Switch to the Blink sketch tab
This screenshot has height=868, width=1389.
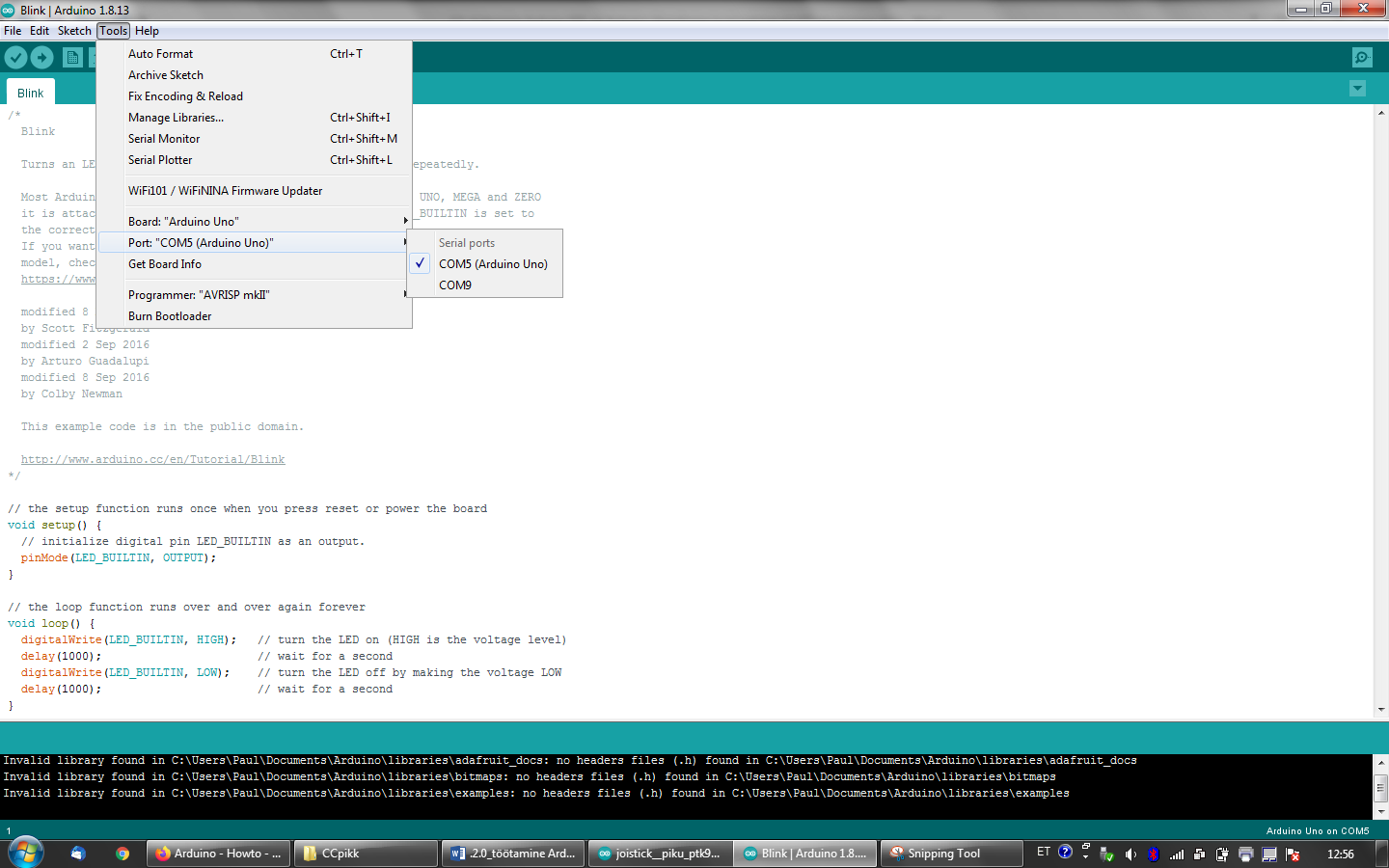30,94
